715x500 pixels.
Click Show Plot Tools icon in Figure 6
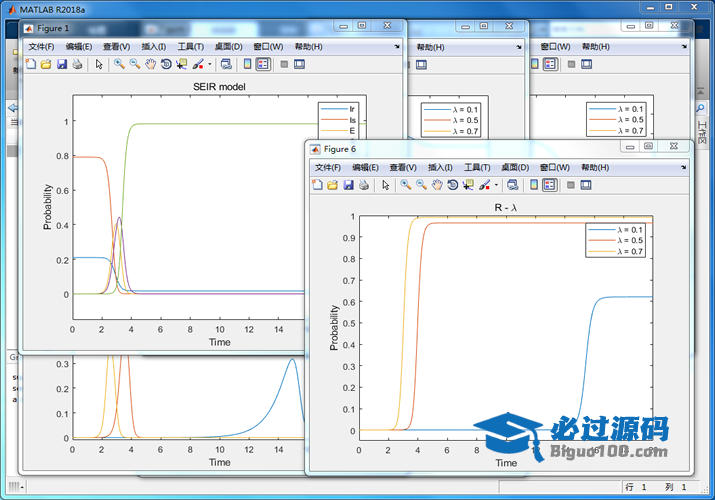[x=586, y=185]
